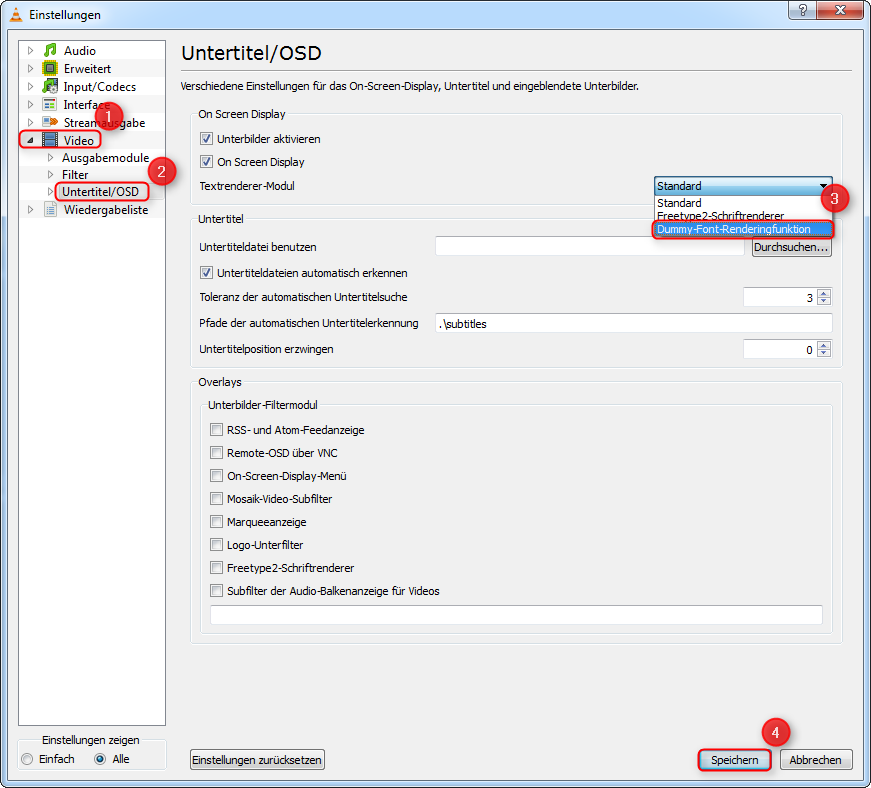Image resolution: width=871 pixels, height=788 pixels.
Task: Toggle Untertiteldateien automatisch erkennen checkbox
Action: coord(207,273)
